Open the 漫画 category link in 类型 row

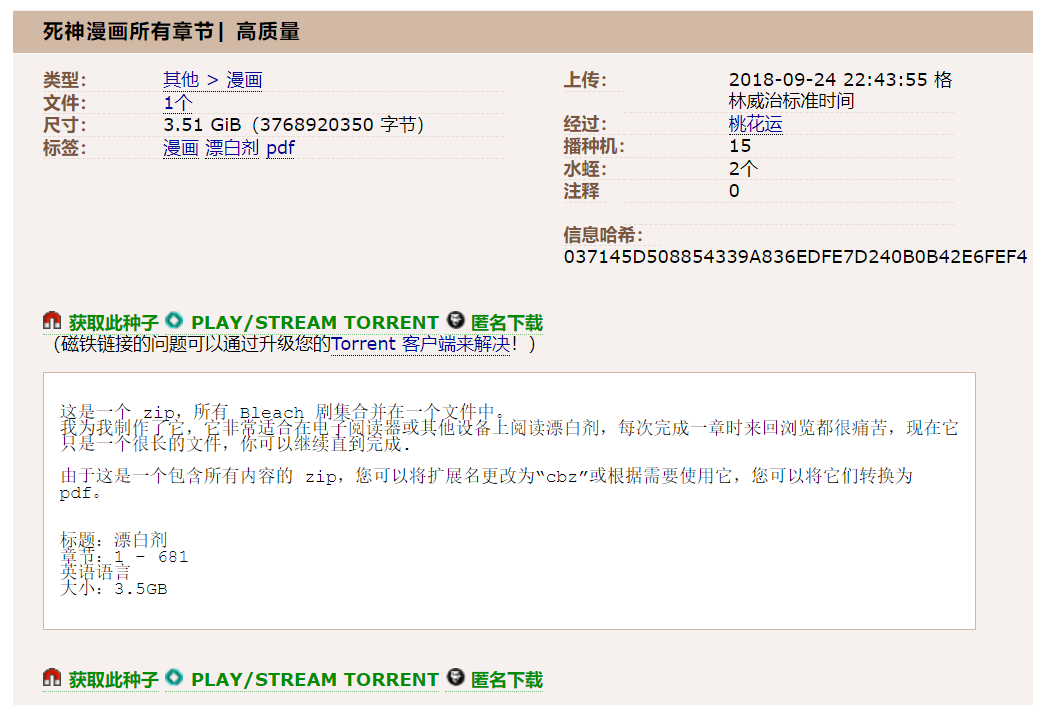pyautogui.click(x=244, y=80)
